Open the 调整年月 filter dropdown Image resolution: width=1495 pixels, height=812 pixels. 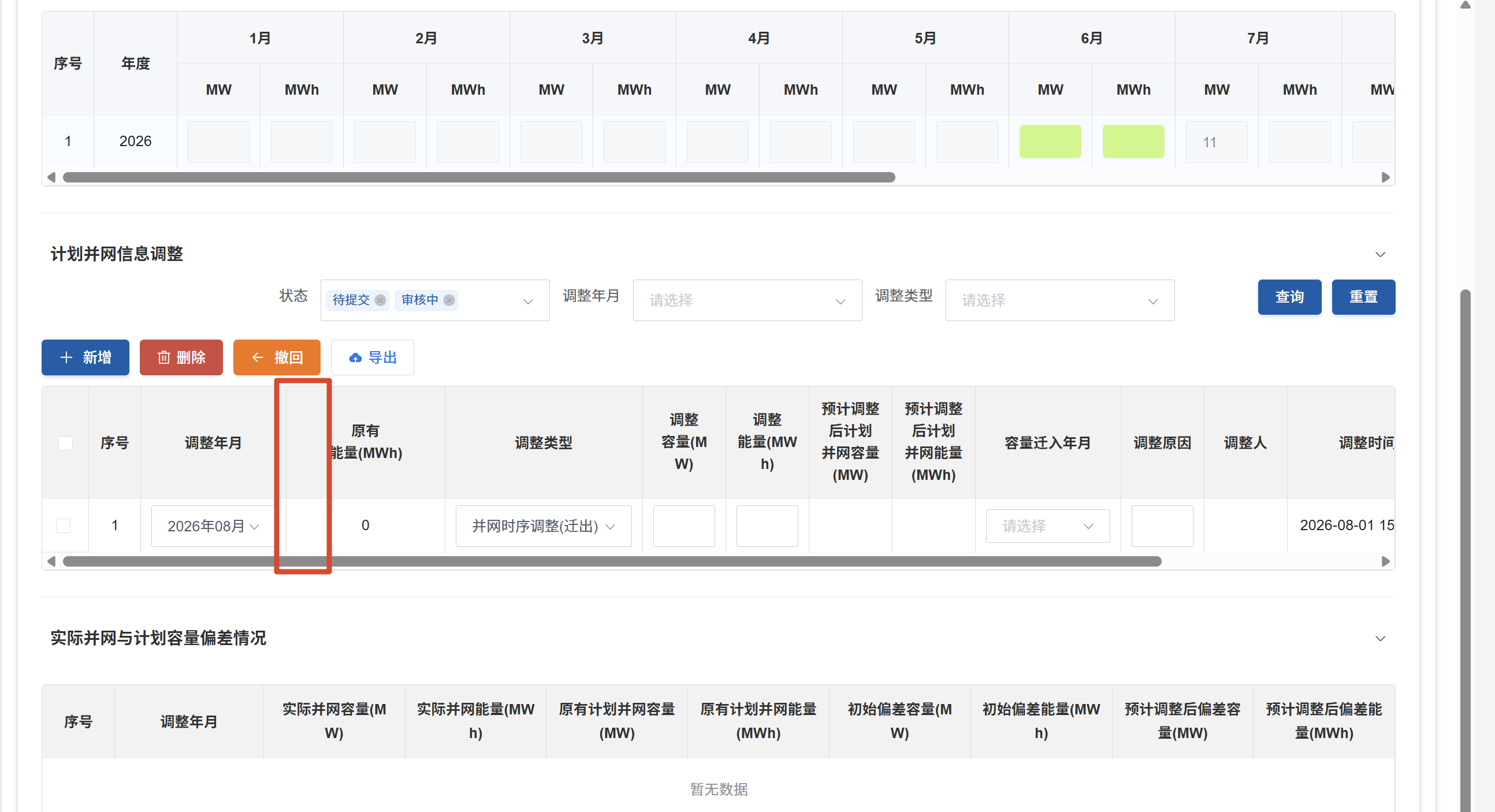tap(747, 300)
